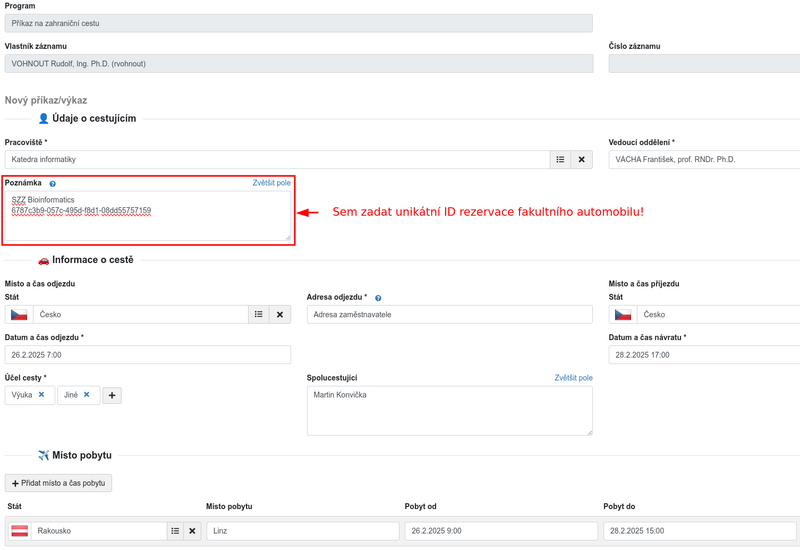This screenshot has width=800, height=550.
Task: Open Rakousko row country list picker icon
Action: (175, 531)
